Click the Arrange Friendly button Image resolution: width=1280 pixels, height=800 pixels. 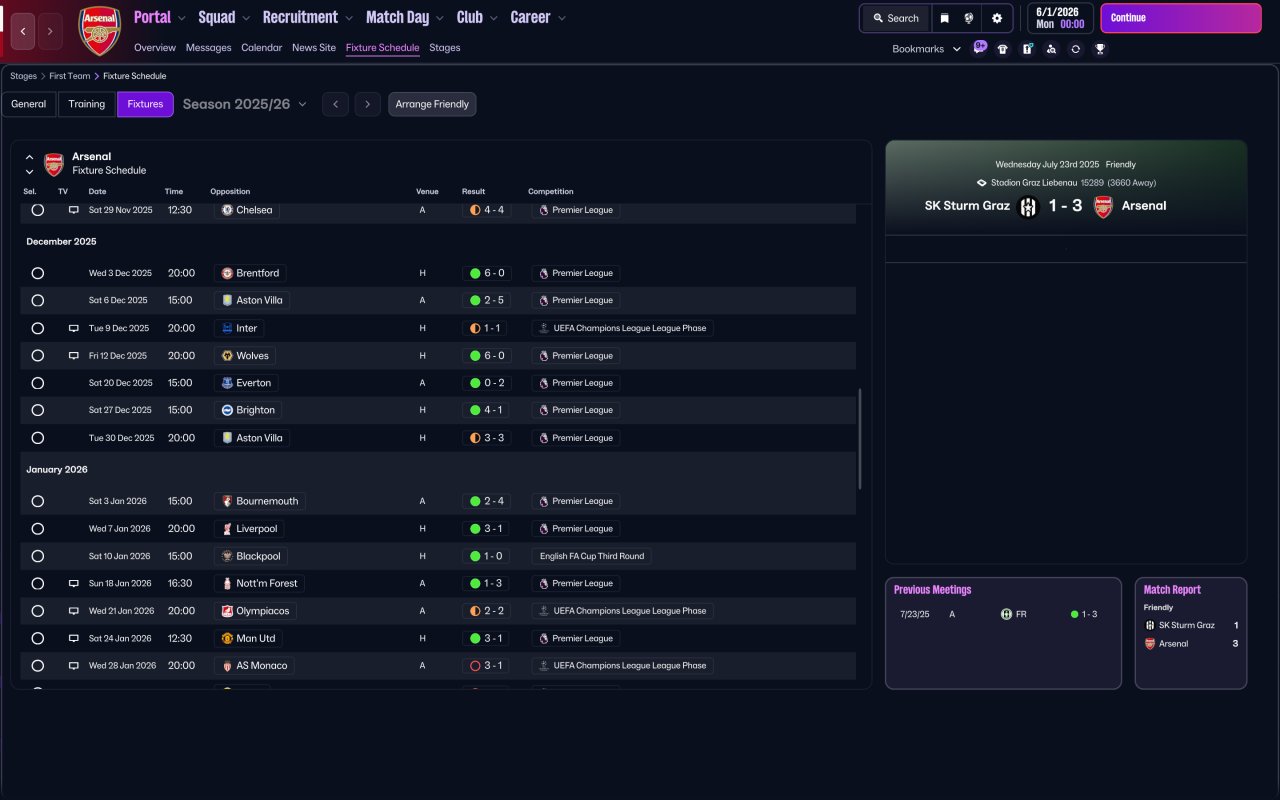click(x=432, y=104)
